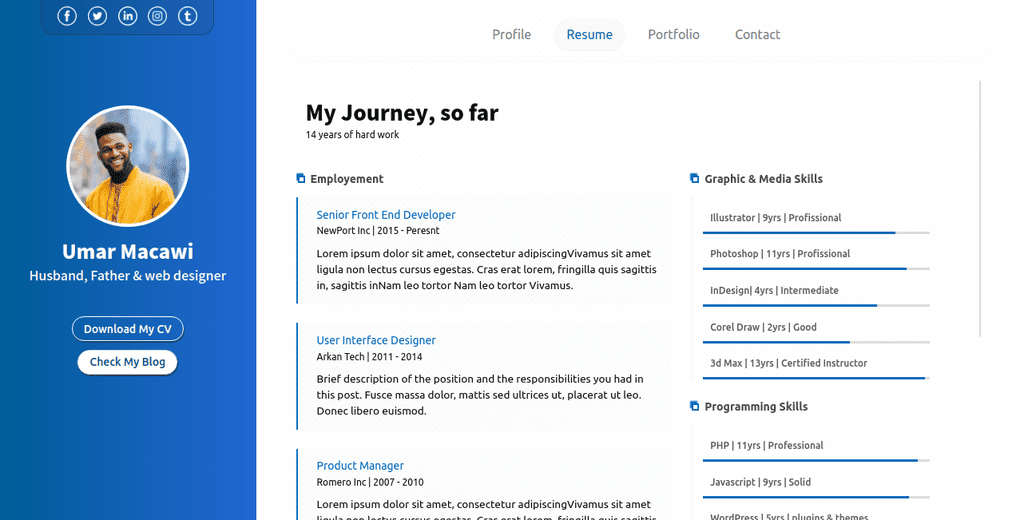1024x520 pixels.
Task: Open the Instagram social icon
Action: point(157,16)
